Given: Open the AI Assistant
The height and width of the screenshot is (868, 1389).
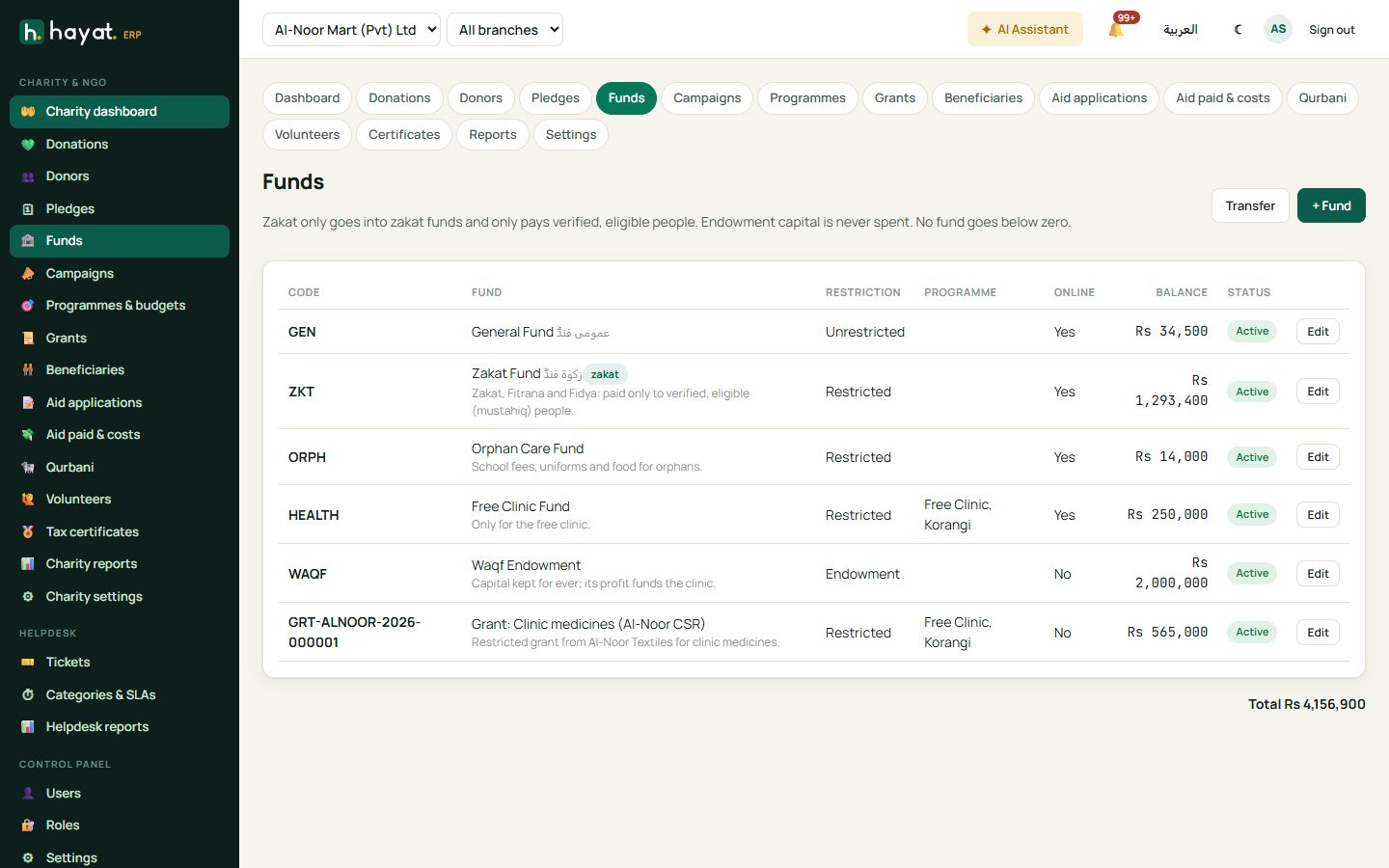Looking at the screenshot, I should [1024, 30].
